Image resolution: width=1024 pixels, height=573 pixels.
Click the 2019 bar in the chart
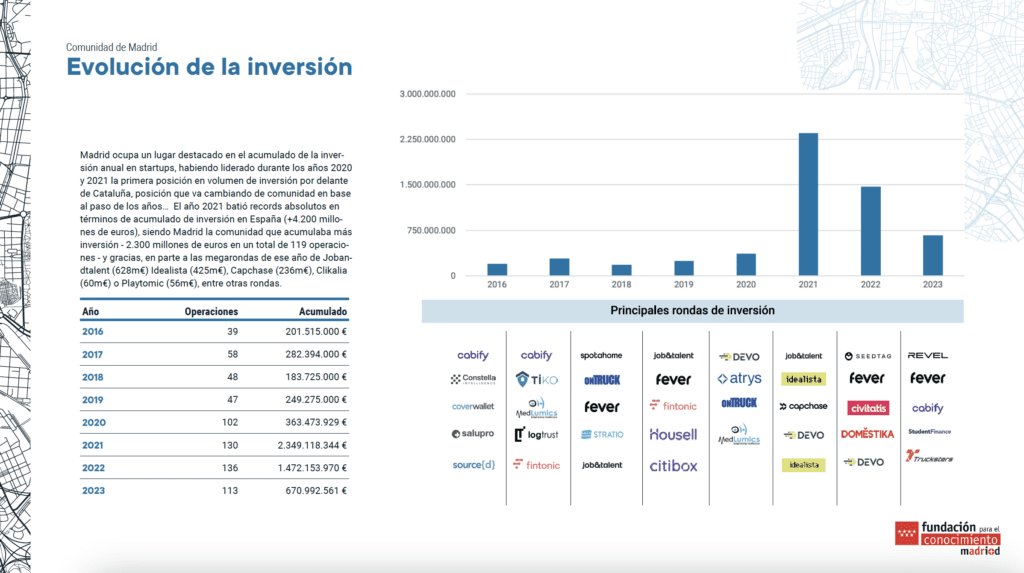[684, 268]
